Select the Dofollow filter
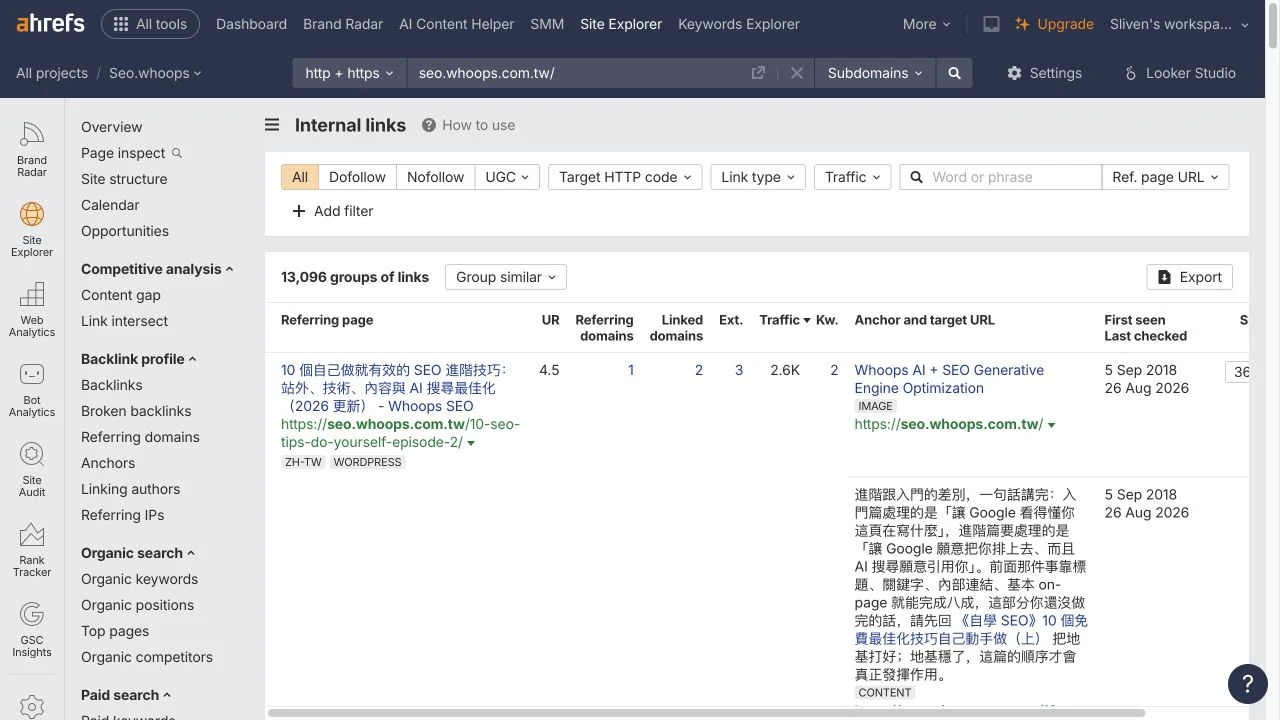The height and width of the screenshot is (720, 1280). (357, 177)
